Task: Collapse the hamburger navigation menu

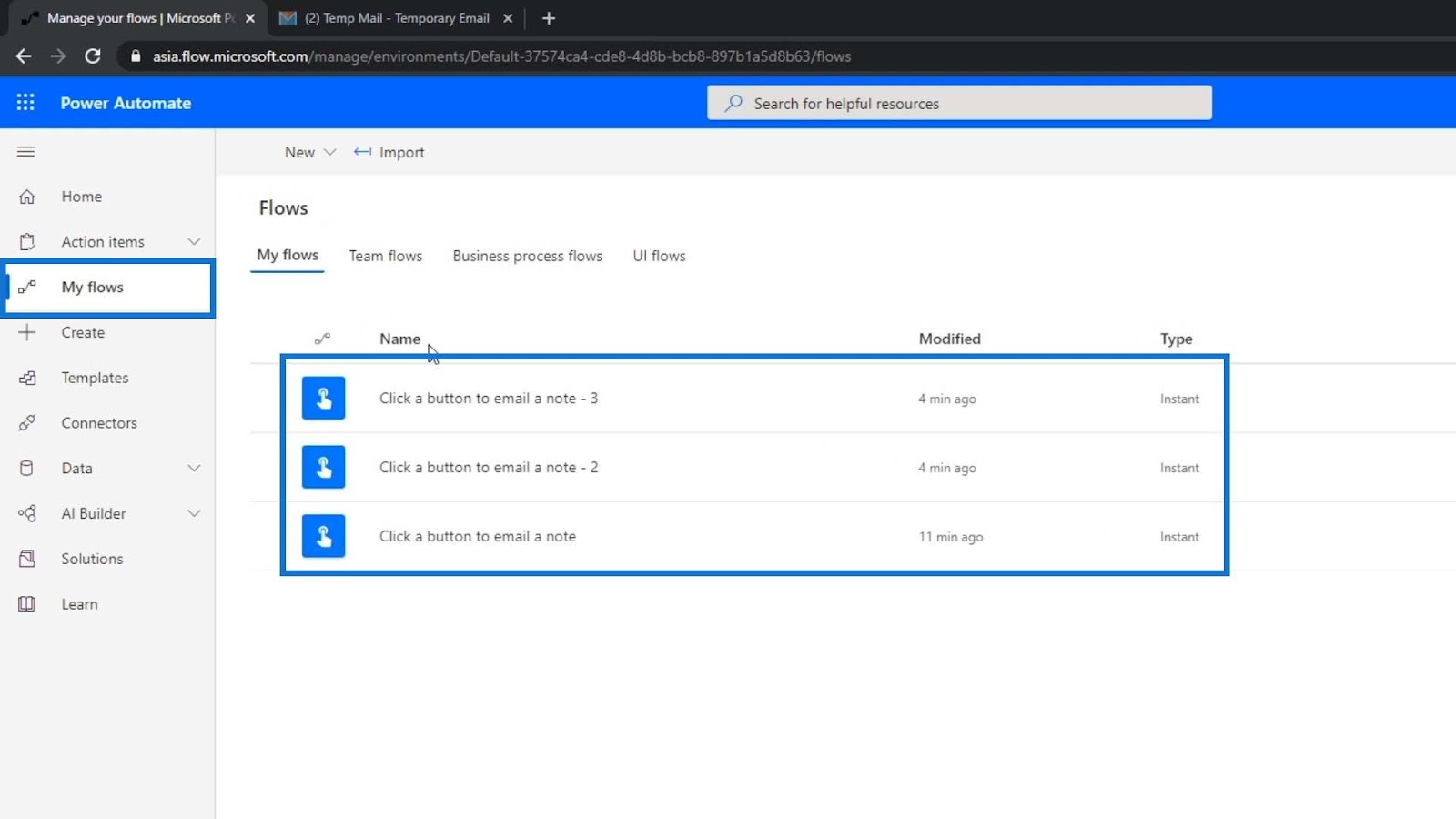Action: tap(25, 152)
